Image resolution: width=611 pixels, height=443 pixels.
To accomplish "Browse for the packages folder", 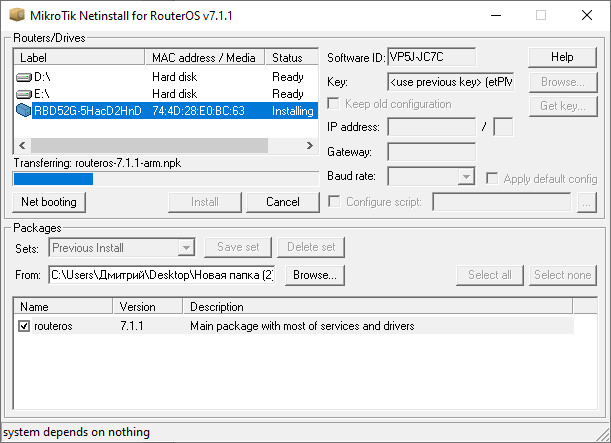I will [315, 274].
